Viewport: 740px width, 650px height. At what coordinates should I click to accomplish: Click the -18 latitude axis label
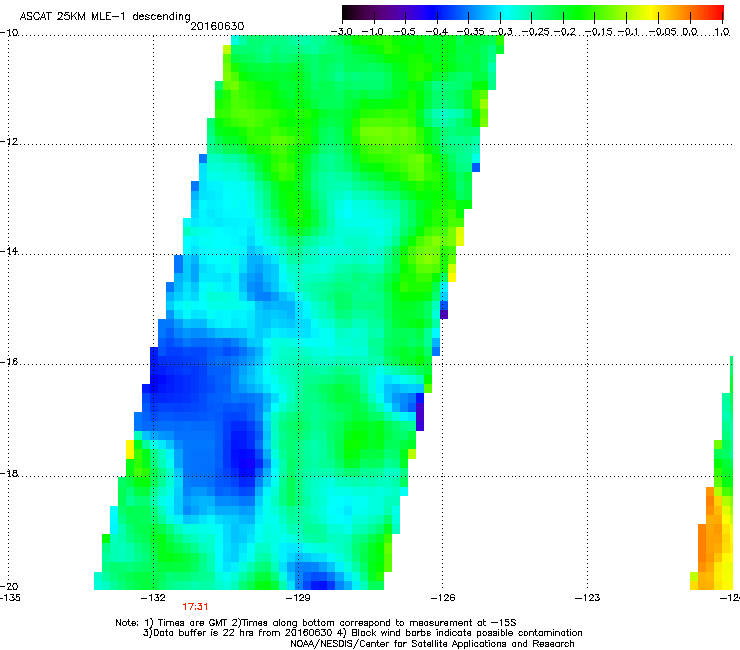[x=9, y=473]
